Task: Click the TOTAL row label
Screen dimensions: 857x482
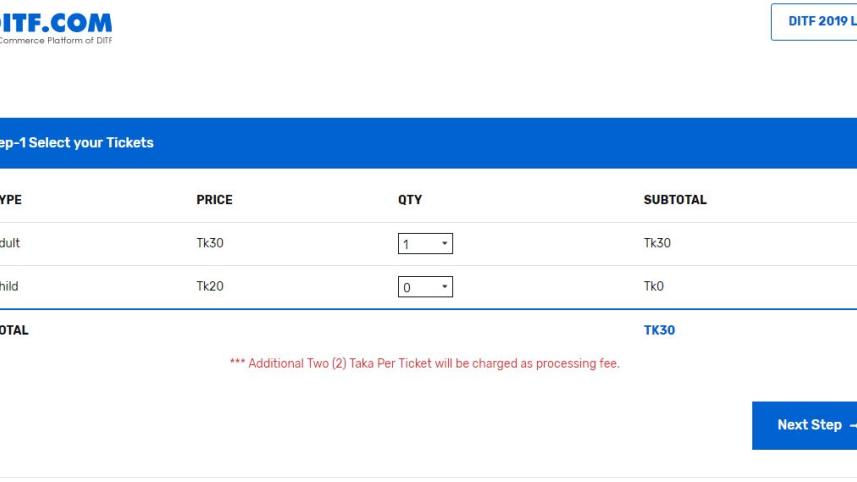Action: pos(14,330)
